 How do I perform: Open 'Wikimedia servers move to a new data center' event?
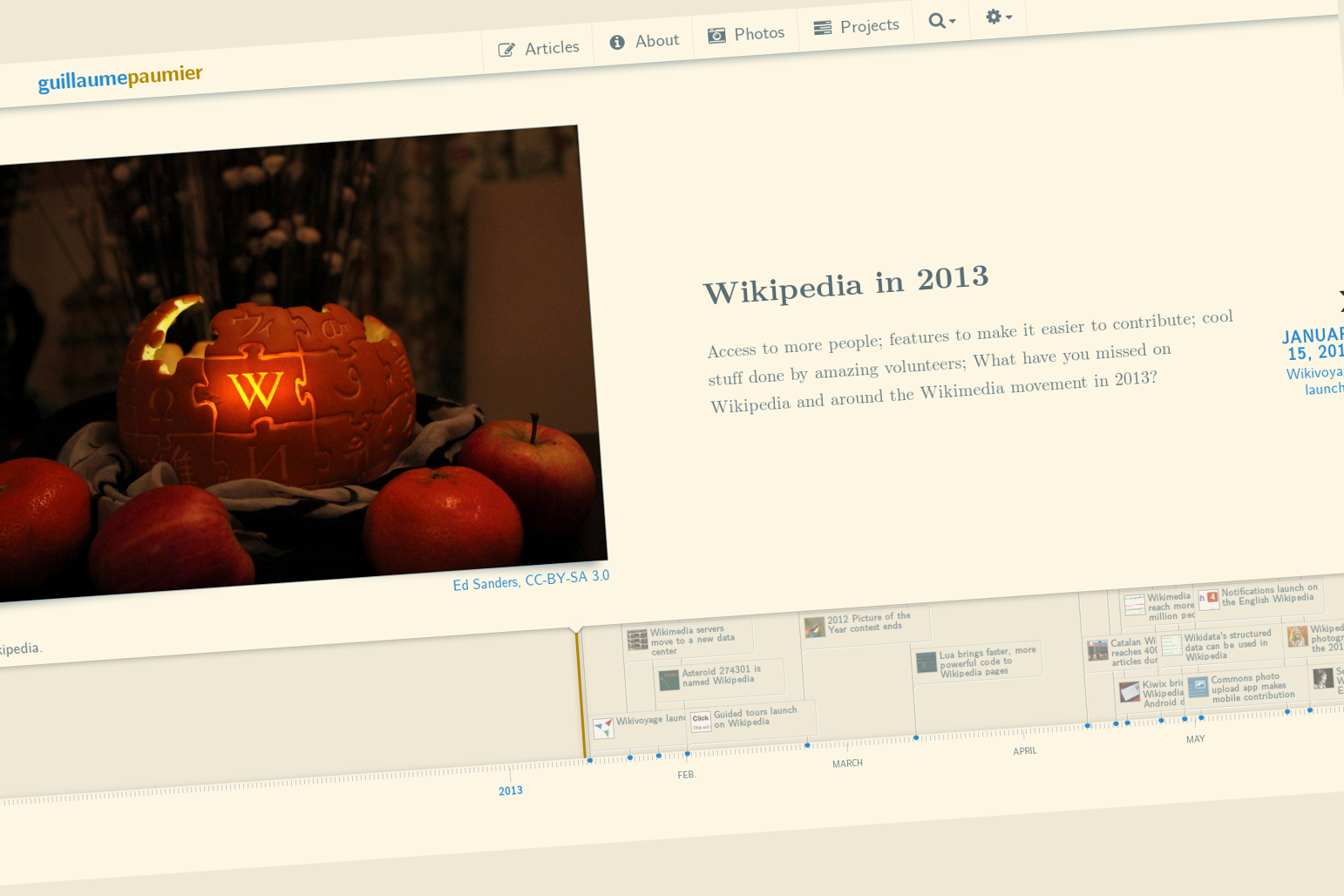688,639
